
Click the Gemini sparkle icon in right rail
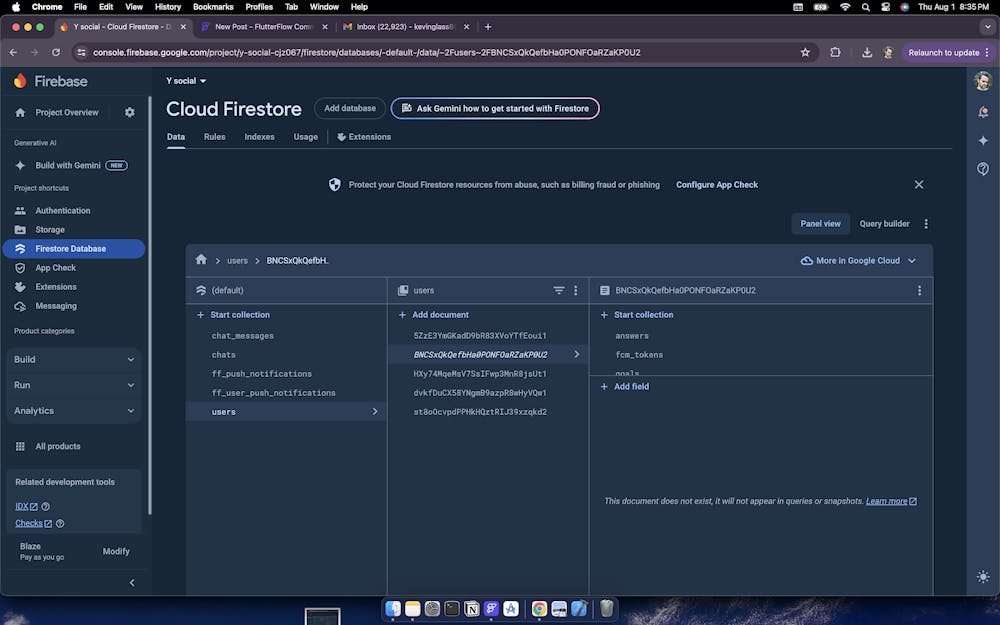pyautogui.click(x=983, y=140)
